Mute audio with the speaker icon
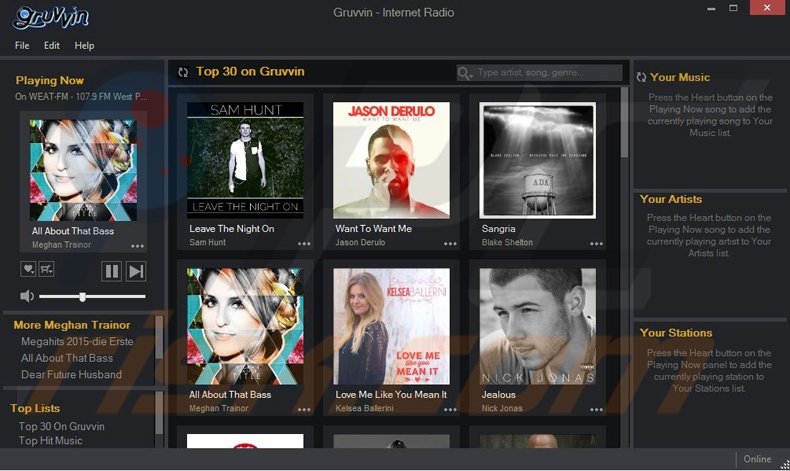 27,296
